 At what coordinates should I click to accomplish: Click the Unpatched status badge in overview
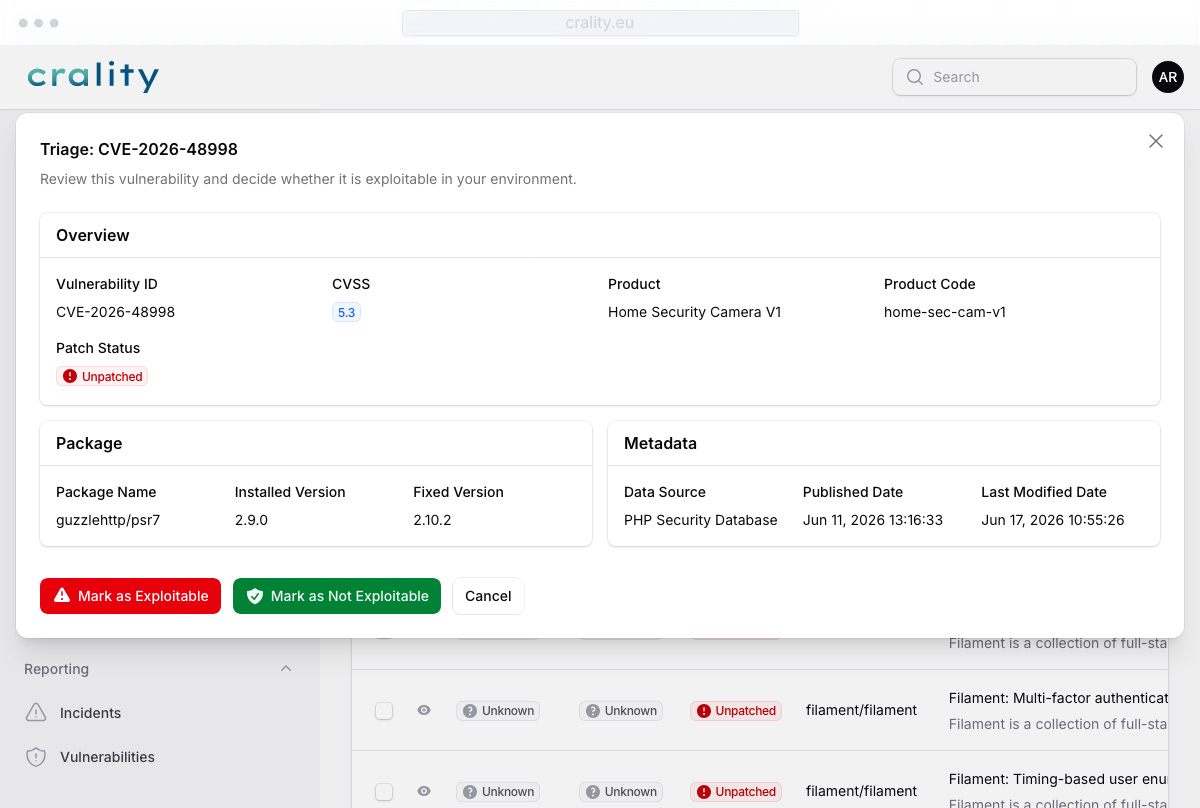coord(102,377)
